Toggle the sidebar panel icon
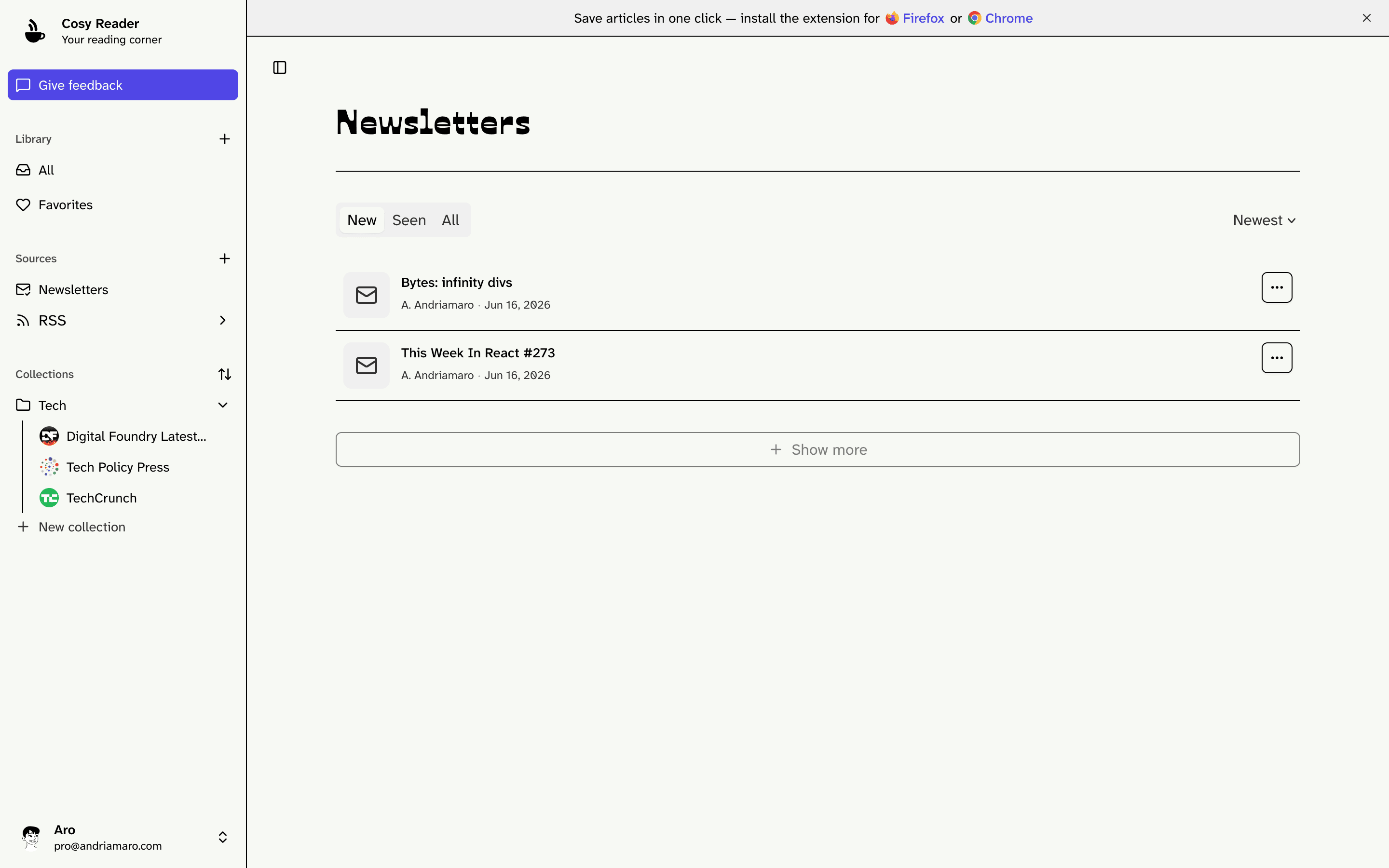The width and height of the screenshot is (1389, 868). point(280,68)
